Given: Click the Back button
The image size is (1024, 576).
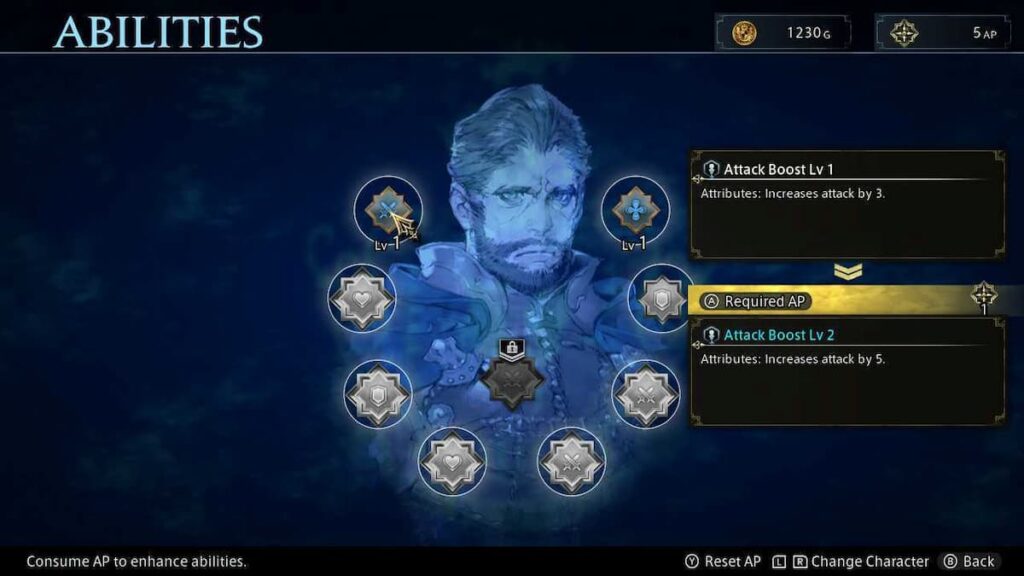Looking at the screenshot, I should tap(969, 562).
